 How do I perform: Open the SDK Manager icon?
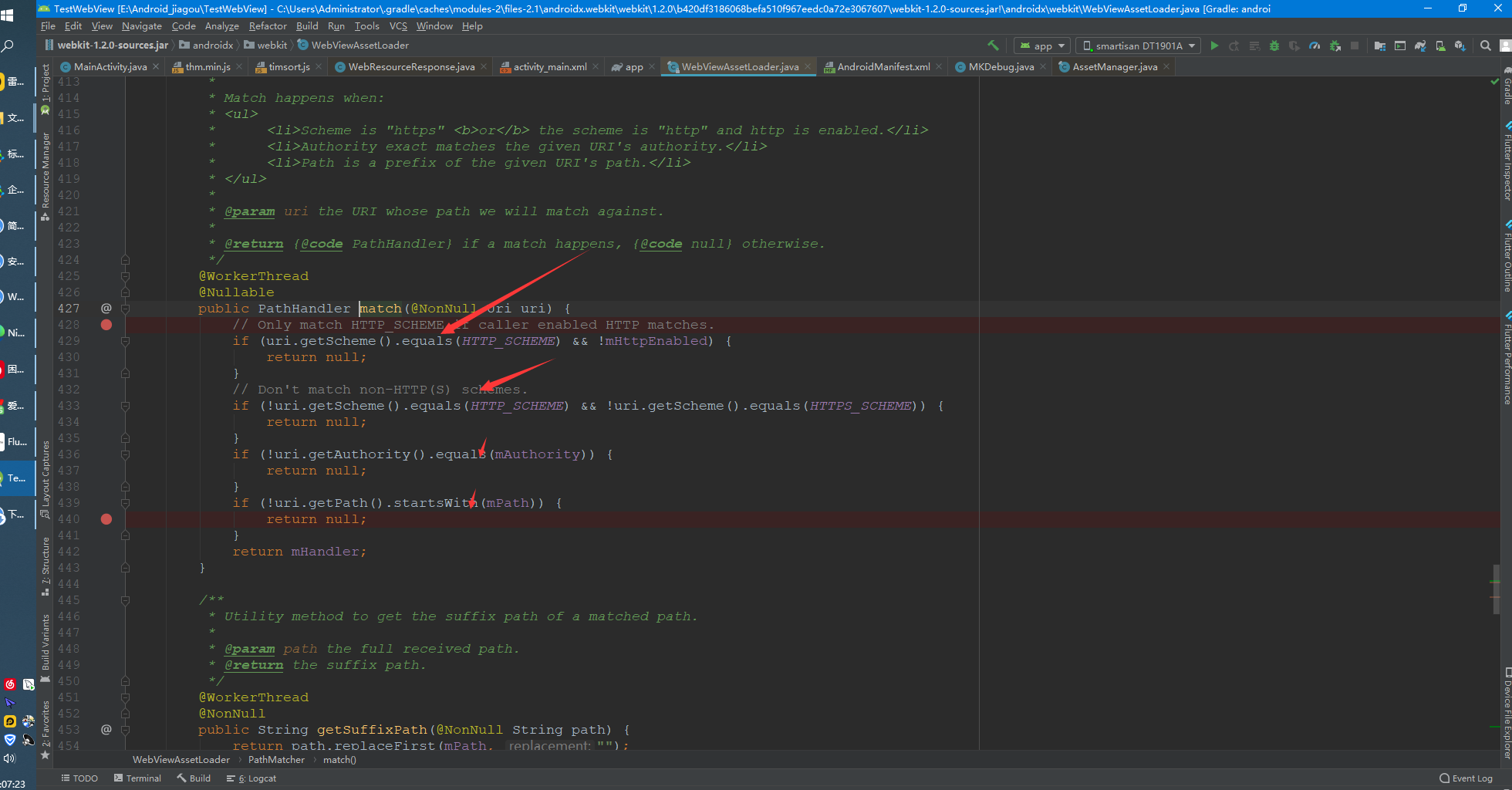point(1460,46)
